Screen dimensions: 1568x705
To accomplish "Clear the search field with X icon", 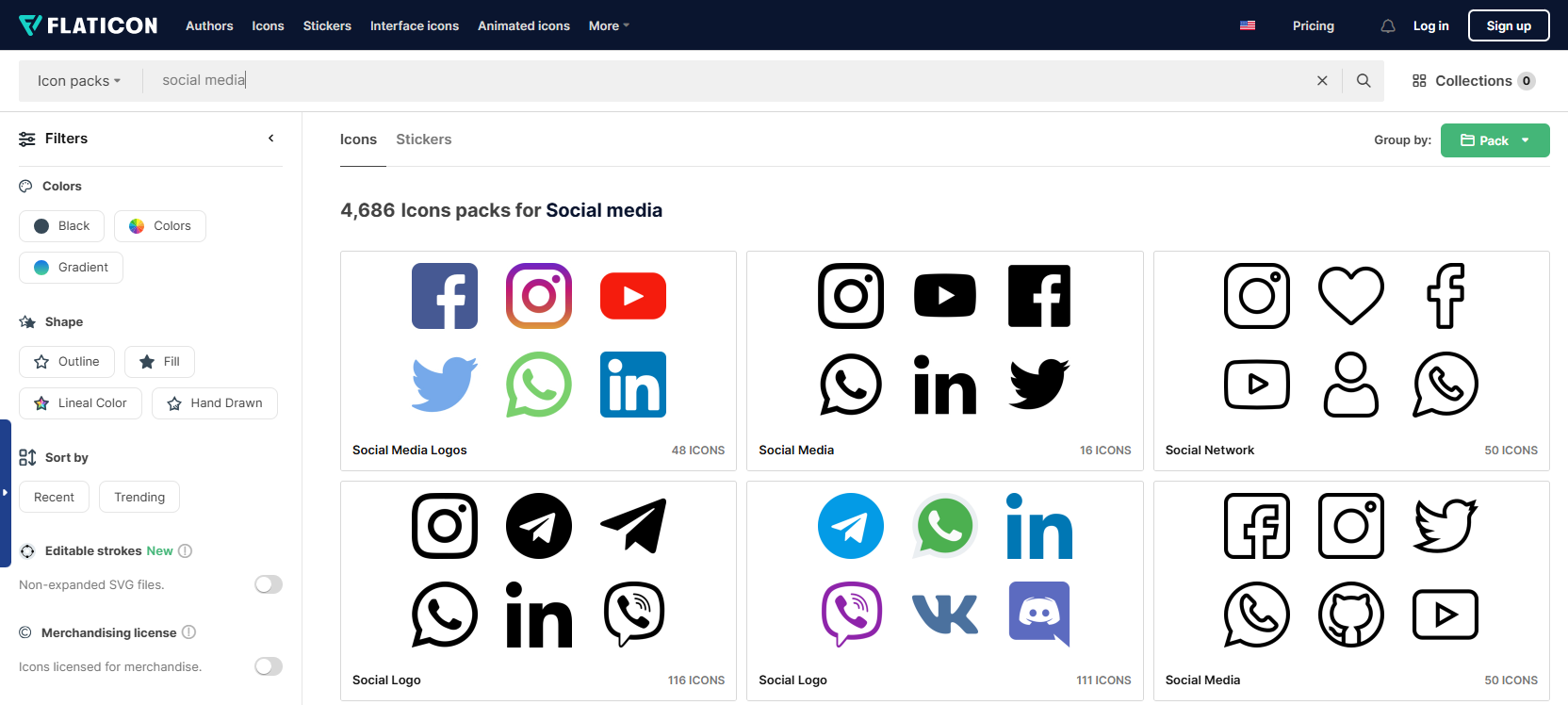I will coord(1322,81).
